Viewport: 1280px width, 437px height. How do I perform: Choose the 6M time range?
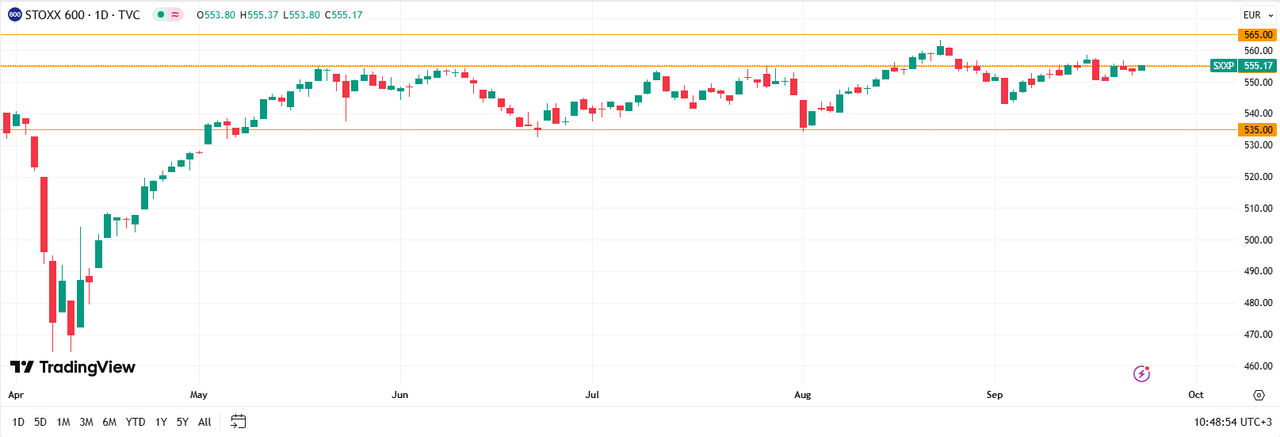coord(109,422)
